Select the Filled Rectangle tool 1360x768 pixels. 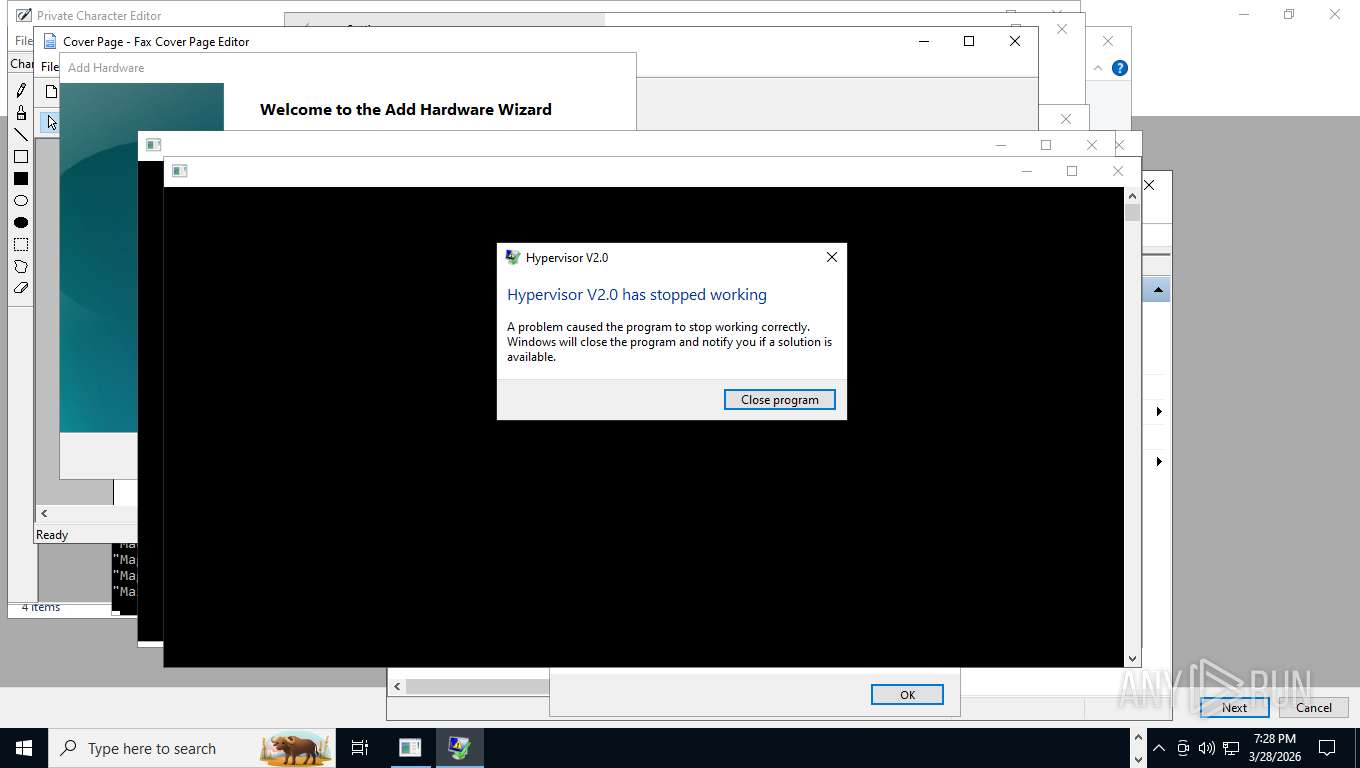21,178
